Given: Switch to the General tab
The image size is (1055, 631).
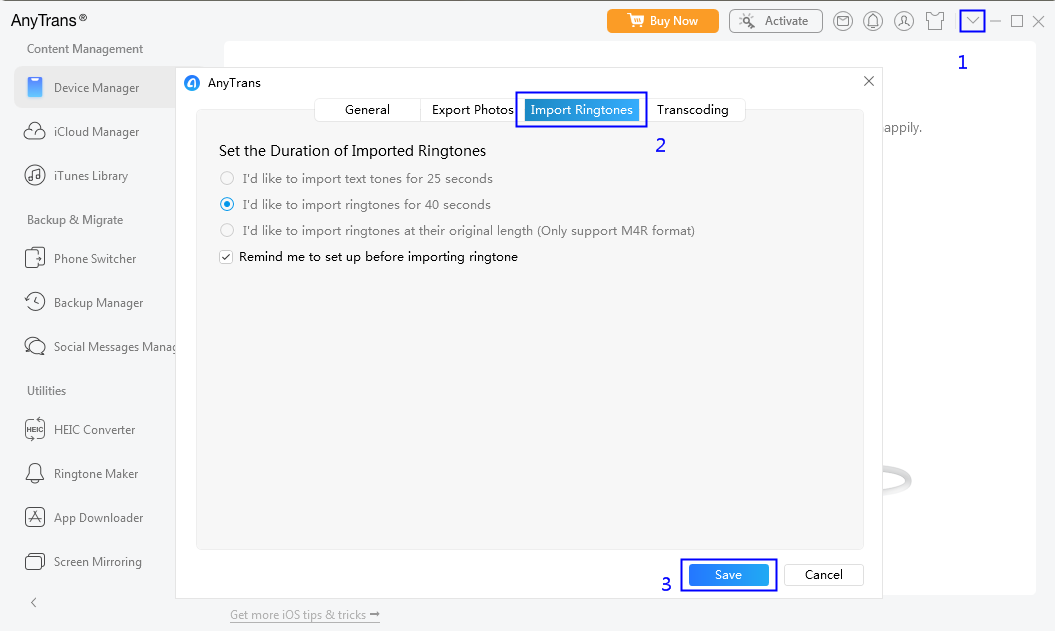Looking at the screenshot, I should pos(367,110).
